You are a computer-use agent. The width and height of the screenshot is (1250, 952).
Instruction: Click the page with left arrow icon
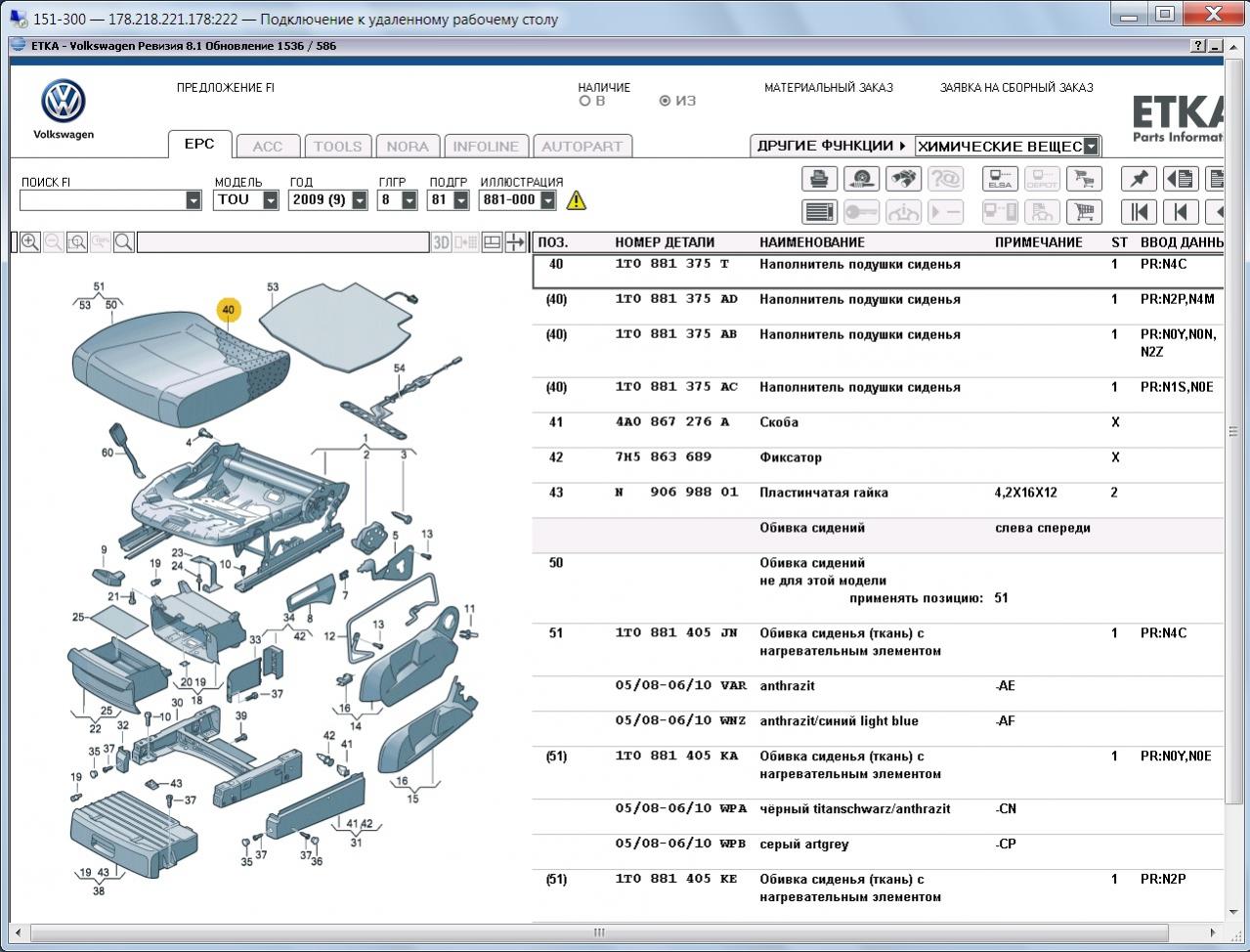(x=1181, y=179)
